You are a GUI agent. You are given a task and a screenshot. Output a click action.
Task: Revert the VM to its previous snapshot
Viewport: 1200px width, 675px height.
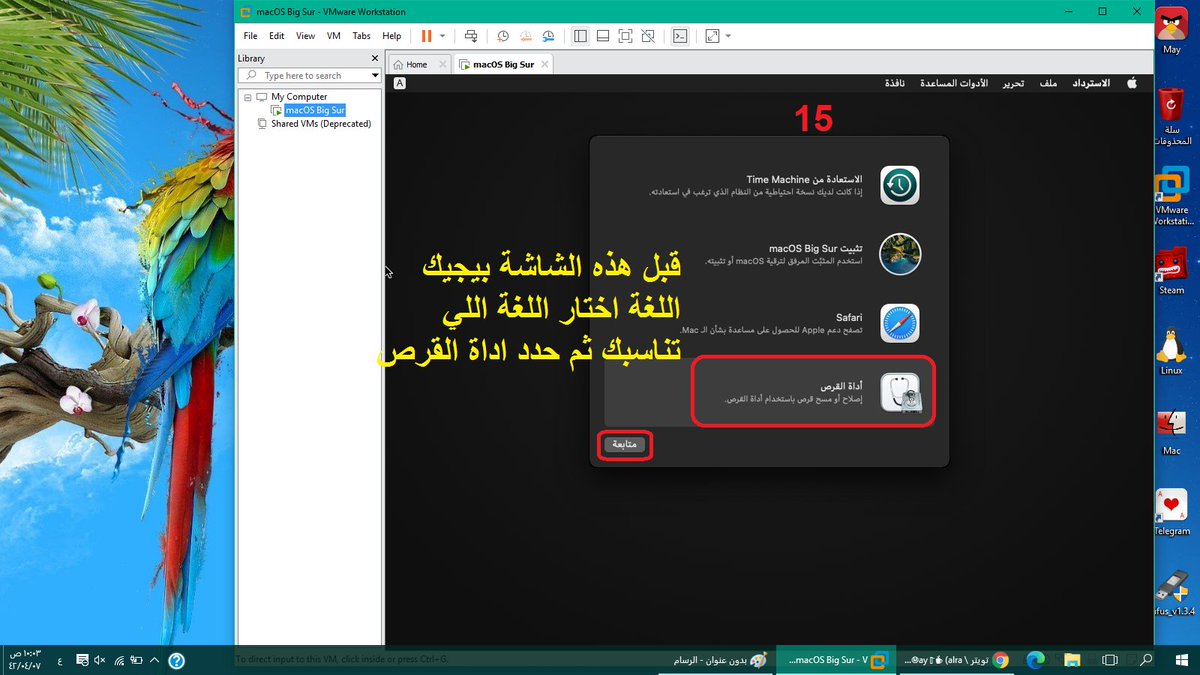(526, 36)
